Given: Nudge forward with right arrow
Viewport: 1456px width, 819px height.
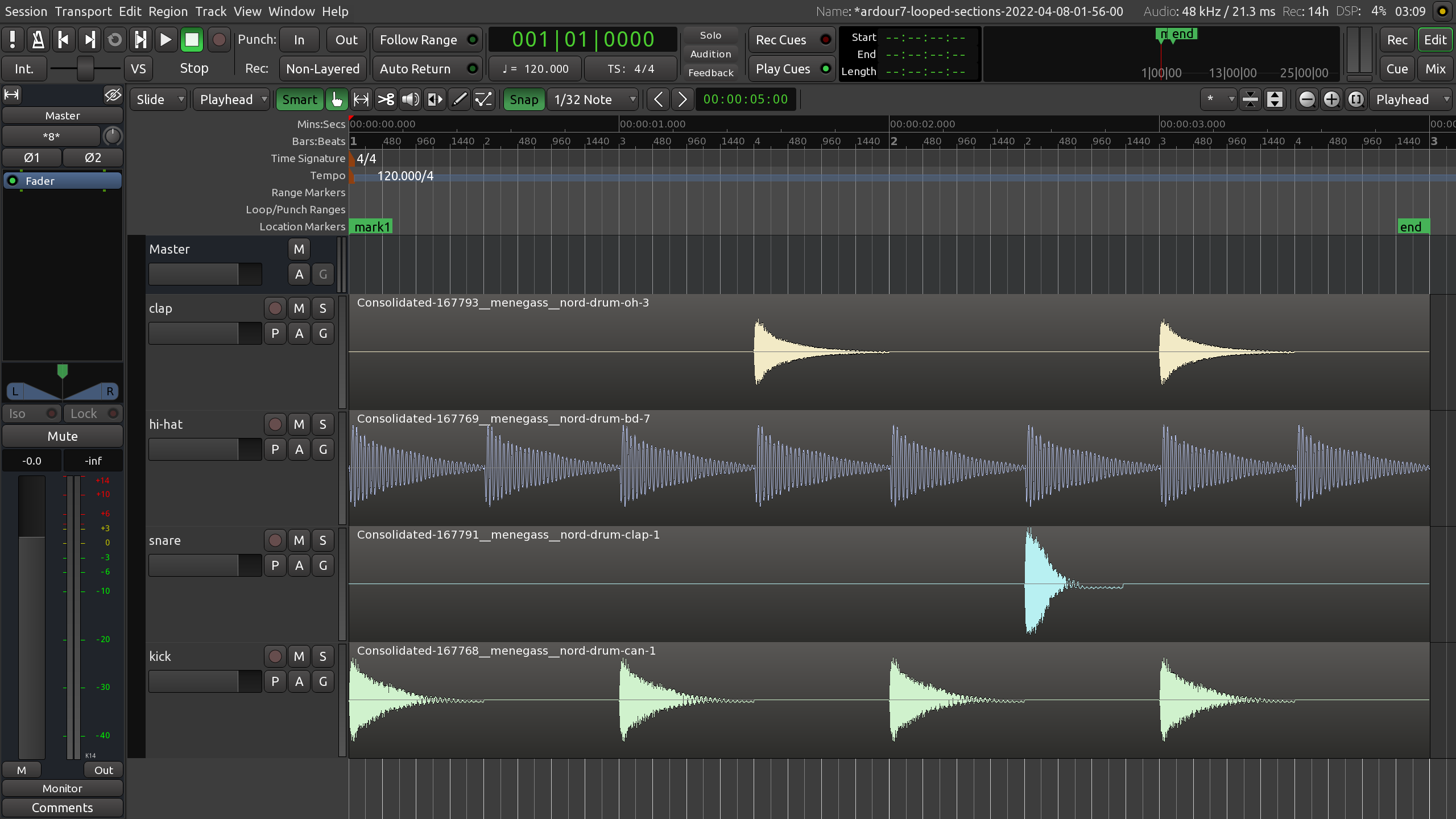Looking at the screenshot, I should 682,100.
